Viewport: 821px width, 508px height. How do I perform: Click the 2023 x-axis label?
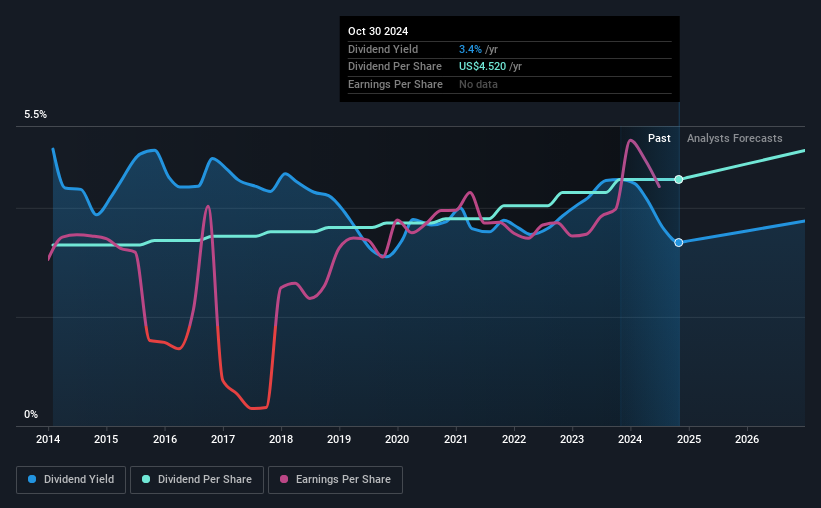[572, 439]
